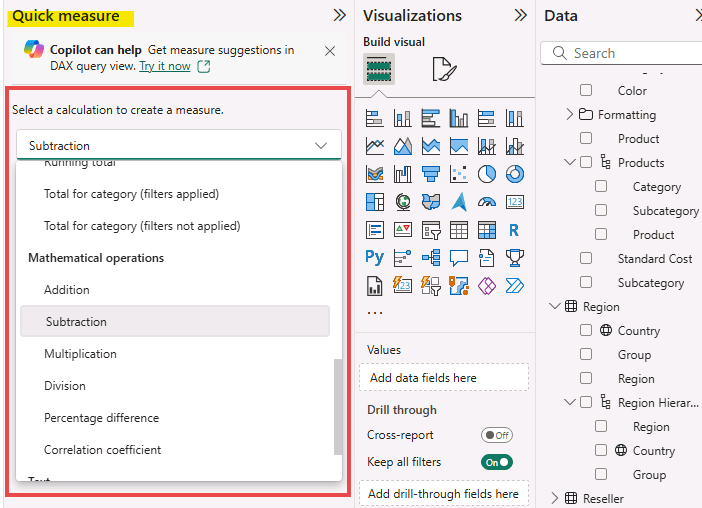The width and height of the screenshot is (702, 508).
Task: Collapse the Region table
Action: [555, 307]
